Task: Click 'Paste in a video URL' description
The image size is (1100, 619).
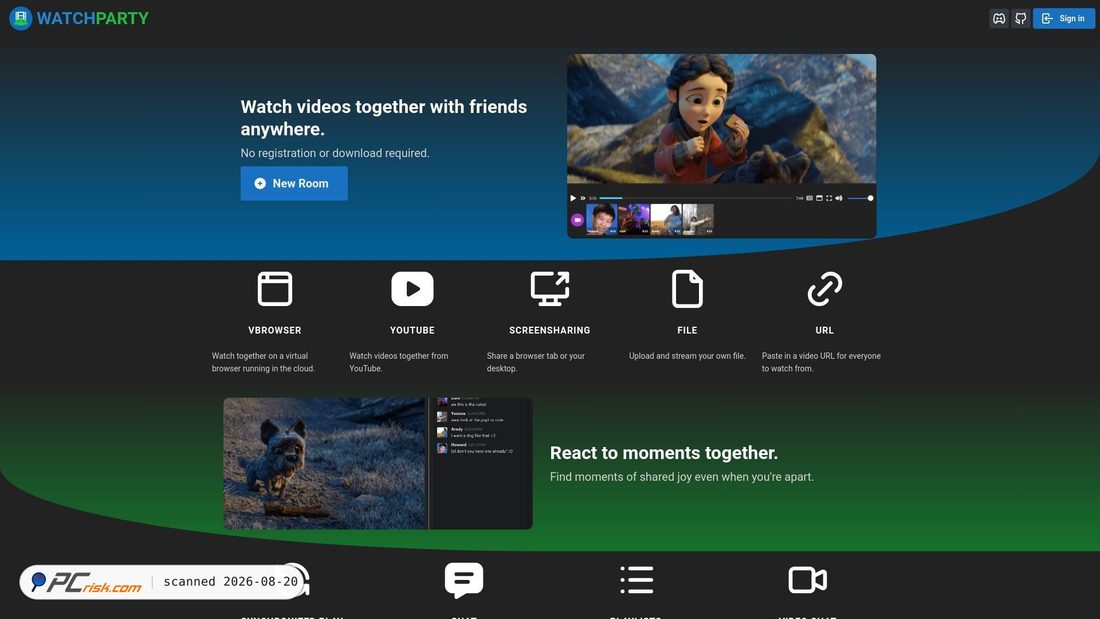Action: pyautogui.click(x=821, y=362)
